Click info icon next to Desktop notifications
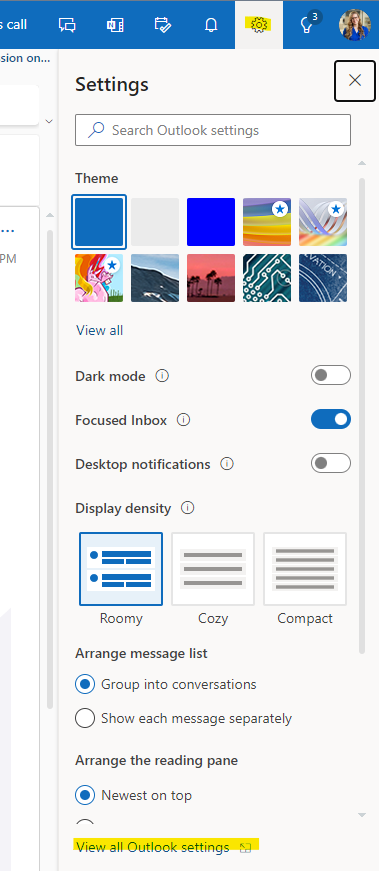This screenshot has height=871, width=379. [227, 464]
